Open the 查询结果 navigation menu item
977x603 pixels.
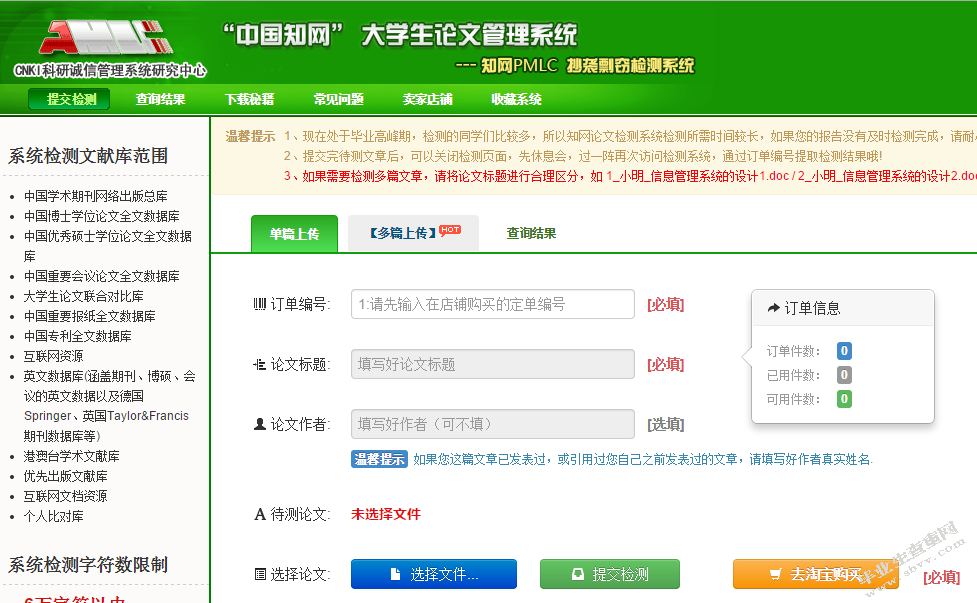(x=160, y=99)
